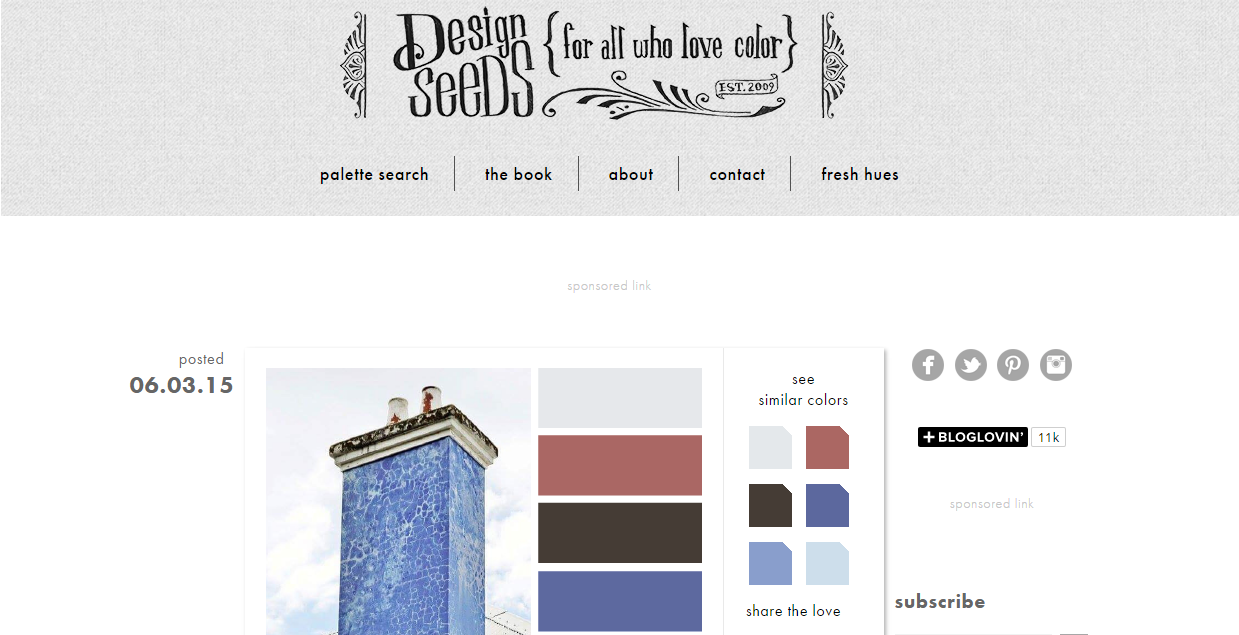Choose the periwinkle blue similar-color swatch

tap(770, 563)
